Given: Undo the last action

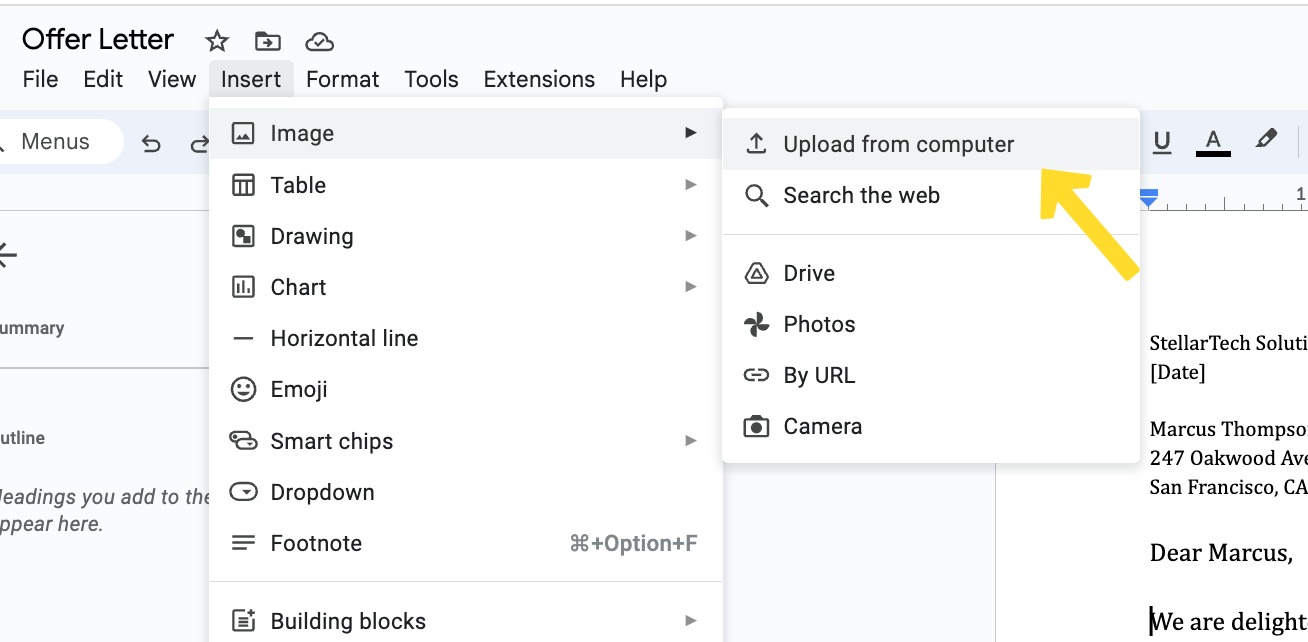Looking at the screenshot, I should click(x=151, y=144).
